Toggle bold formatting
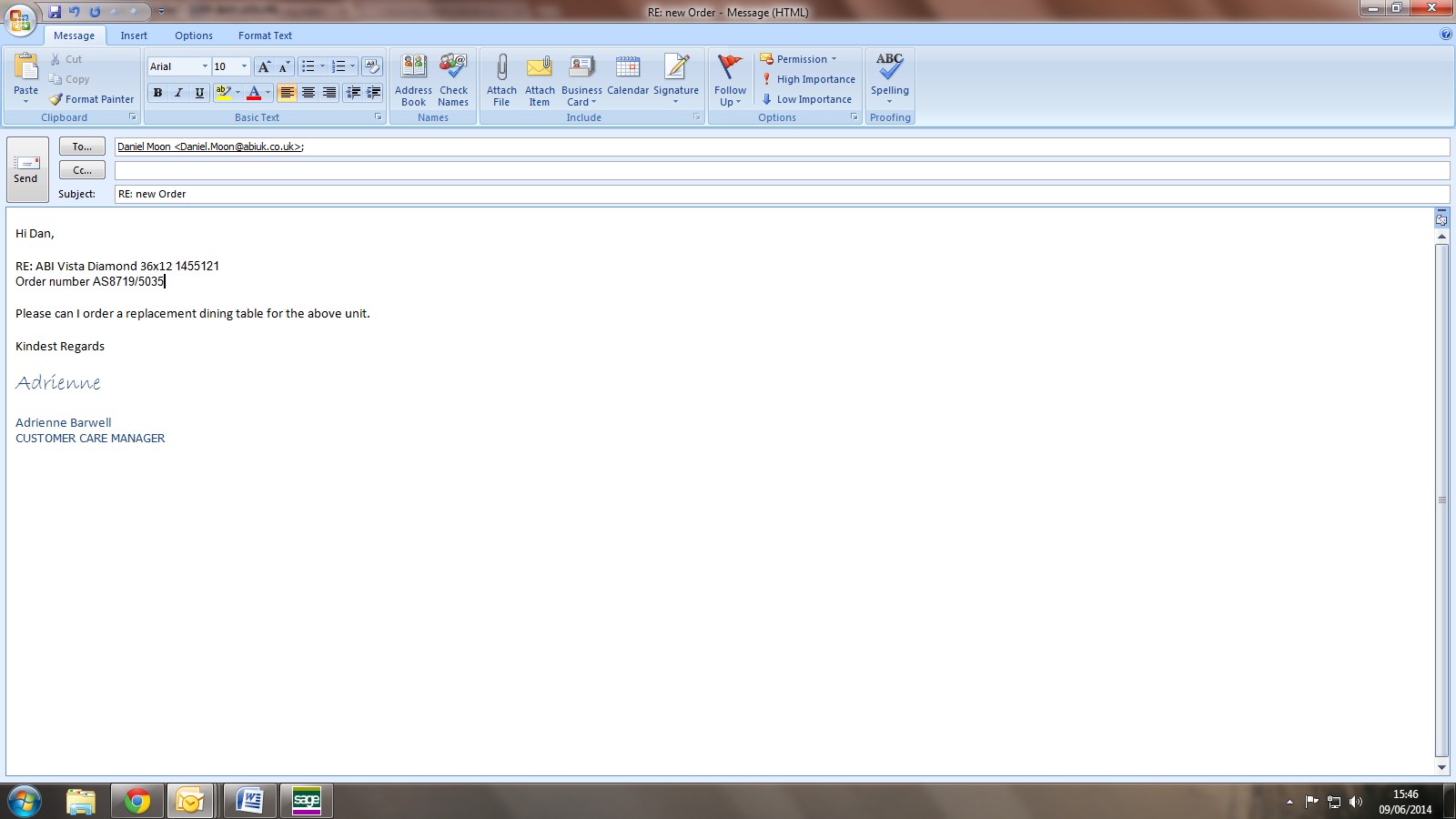 (157, 93)
